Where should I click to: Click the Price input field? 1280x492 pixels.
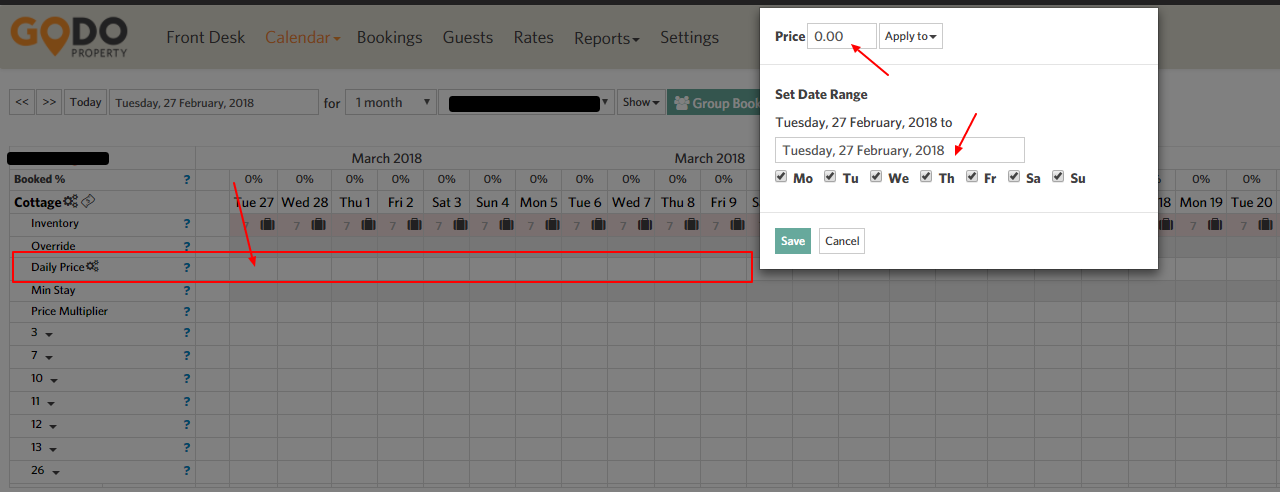pos(842,36)
